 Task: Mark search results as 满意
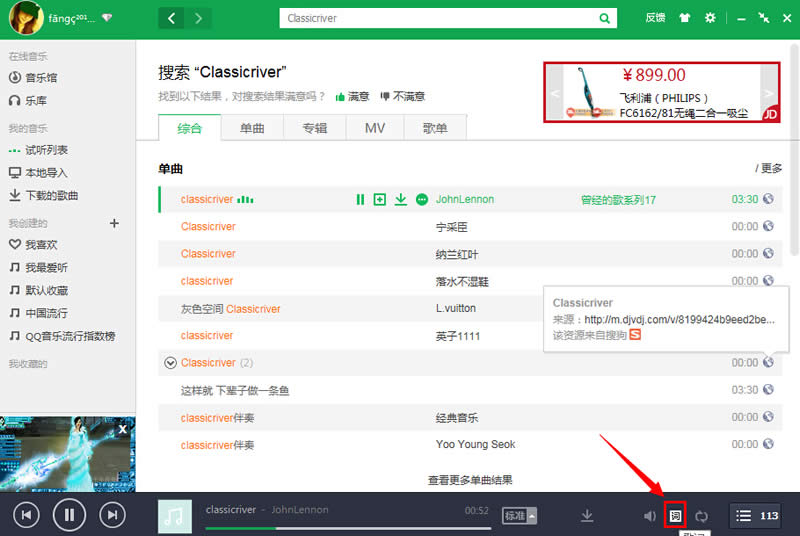click(352, 97)
